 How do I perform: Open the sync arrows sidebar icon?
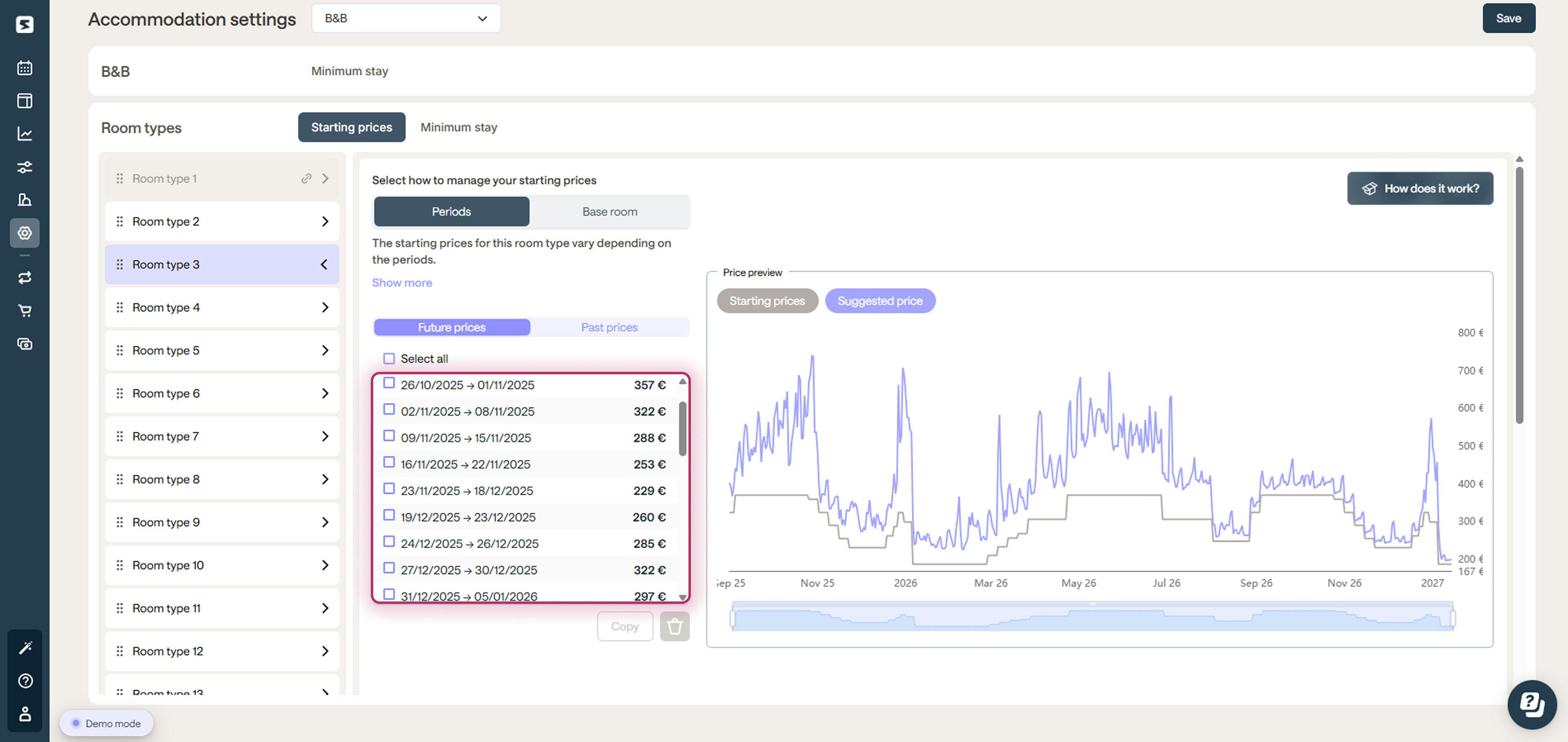[x=24, y=278]
